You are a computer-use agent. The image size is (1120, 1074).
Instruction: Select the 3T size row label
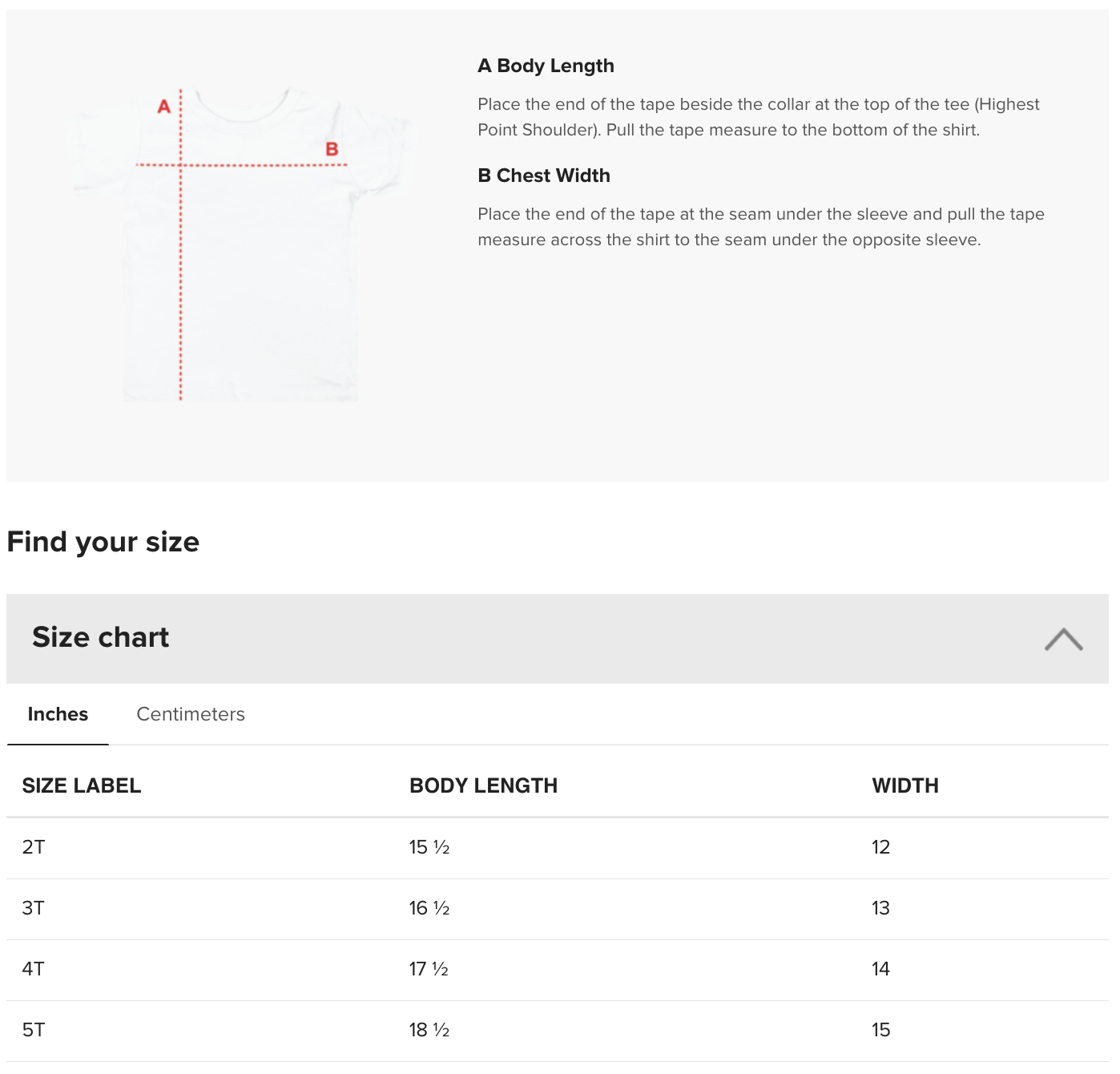tap(34, 908)
